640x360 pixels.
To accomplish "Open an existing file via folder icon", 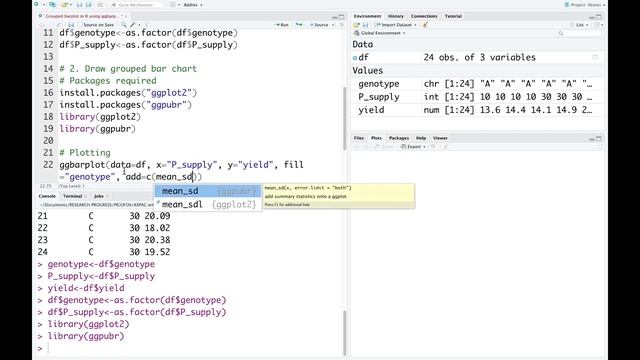I will [64, 4].
